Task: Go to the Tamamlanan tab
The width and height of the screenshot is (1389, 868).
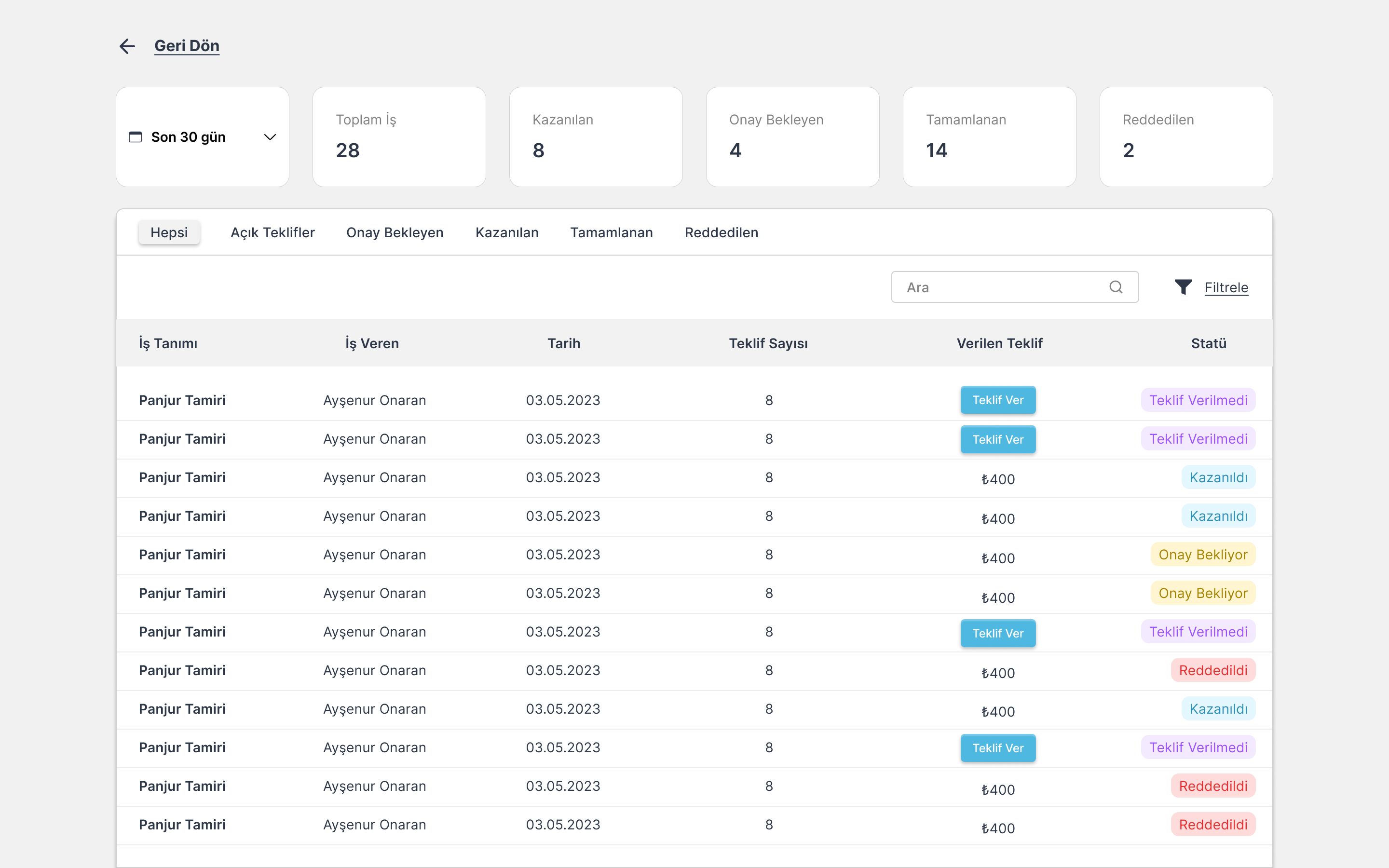Action: point(611,232)
